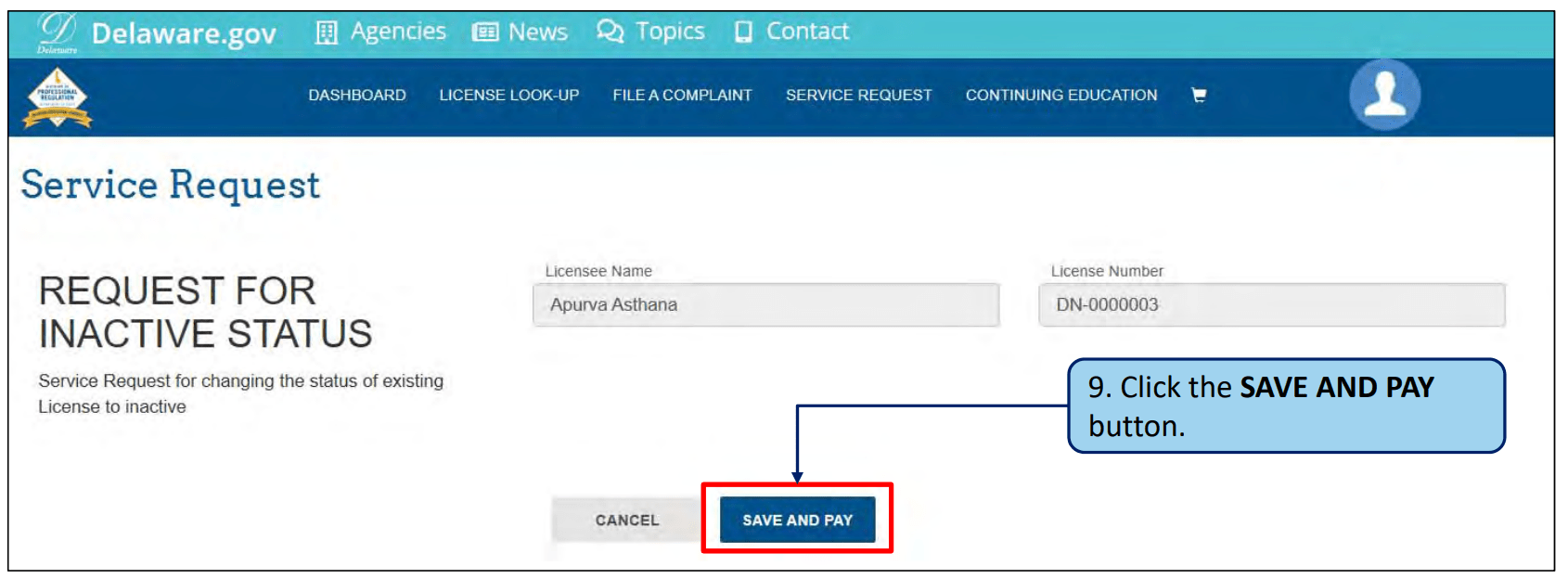This screenshot has width=1568, height=579.
Task: Open the News link
Action: pyautogui.click(x=538, y=32)
